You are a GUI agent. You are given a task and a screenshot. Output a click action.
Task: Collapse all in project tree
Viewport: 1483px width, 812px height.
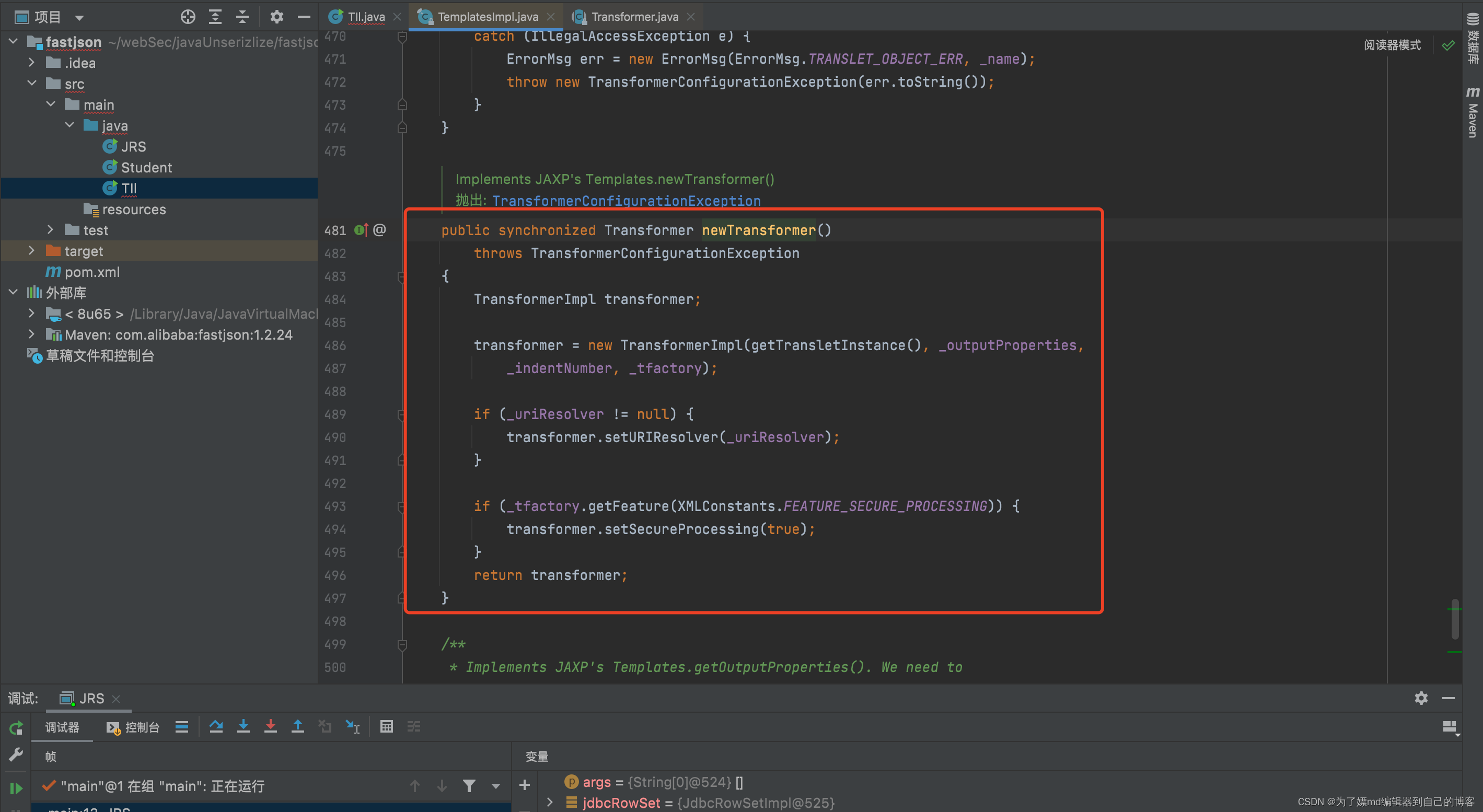point(242,17)
